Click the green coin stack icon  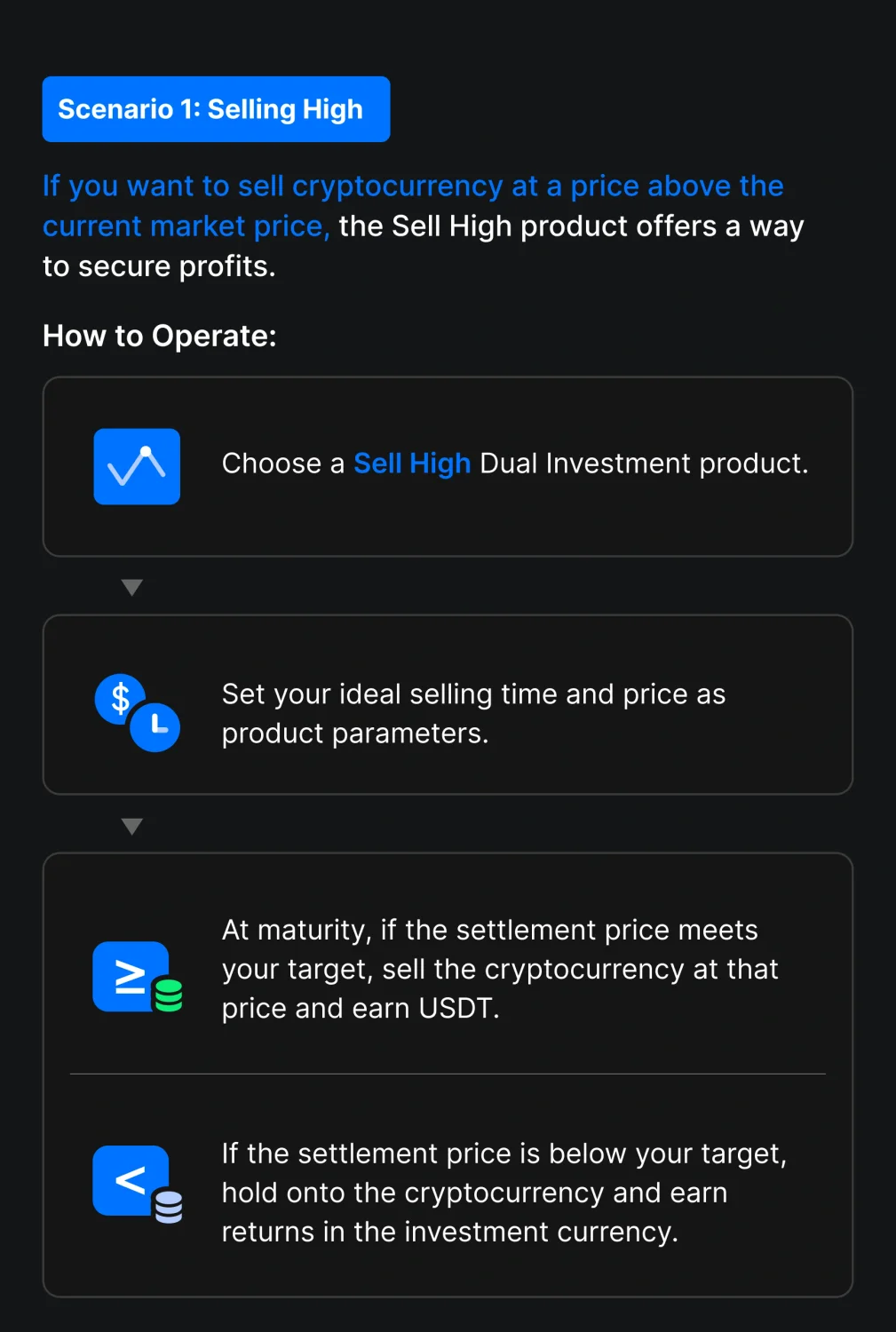coord(168,995)
